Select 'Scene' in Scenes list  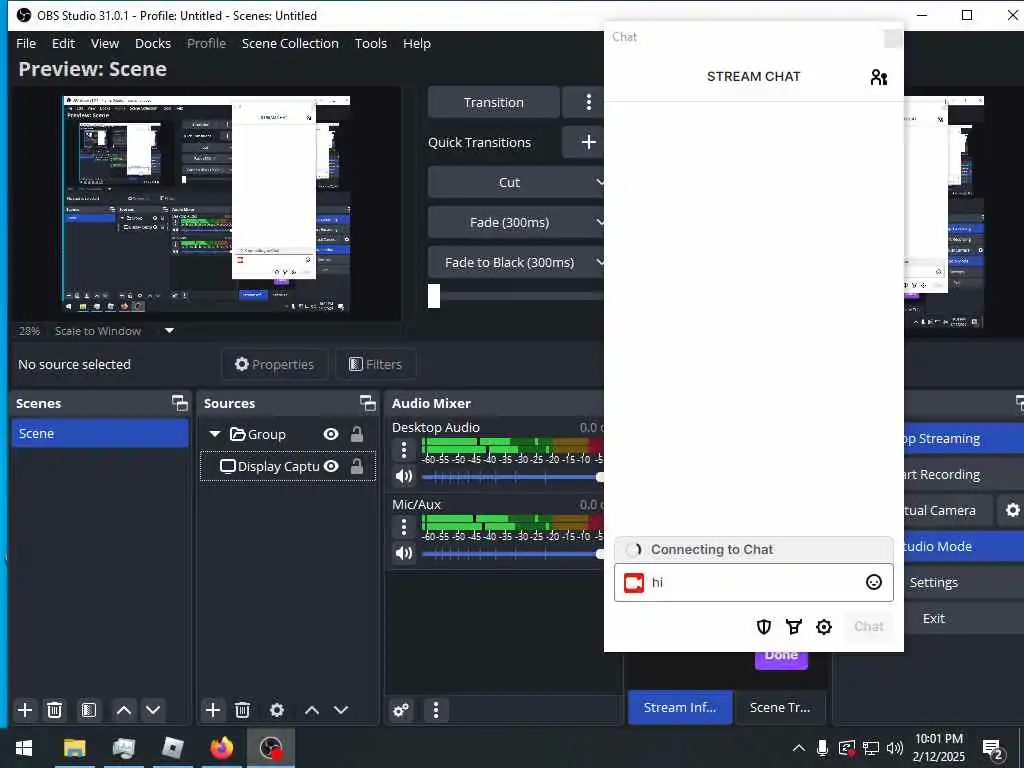pyautogui.click(x=100, y=433)
